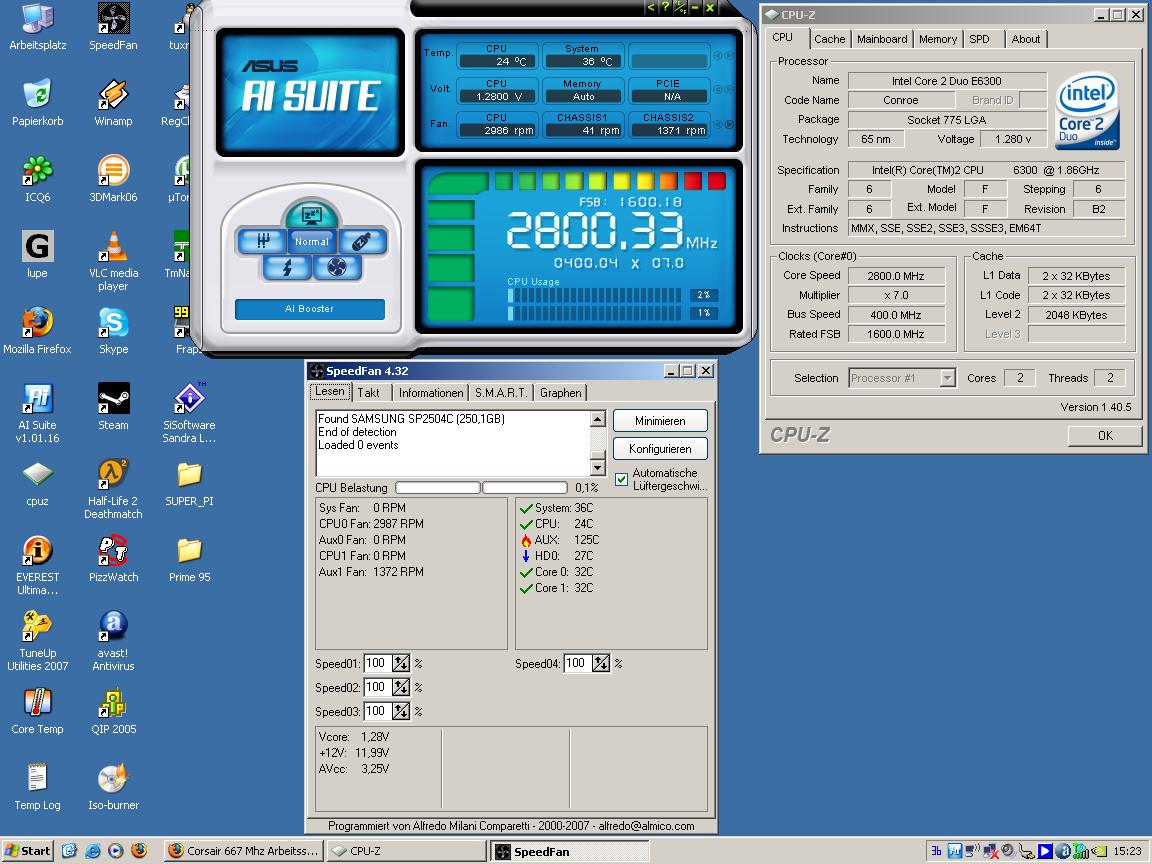Open the Steam desktop icon
This screenshot has width=1152, height=864.
pos(113,407)
